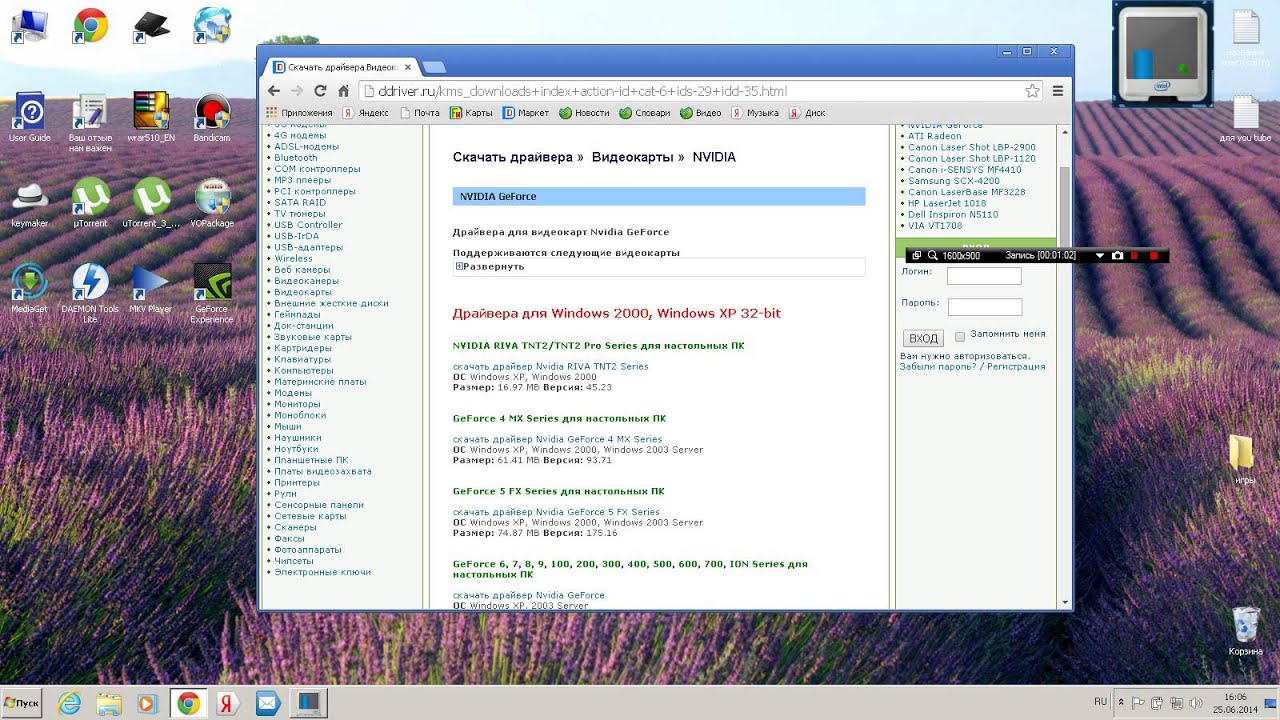Pause recording in Bandicam bar
Viewport: 1280px width, 720px height.
pos(1135,256)
